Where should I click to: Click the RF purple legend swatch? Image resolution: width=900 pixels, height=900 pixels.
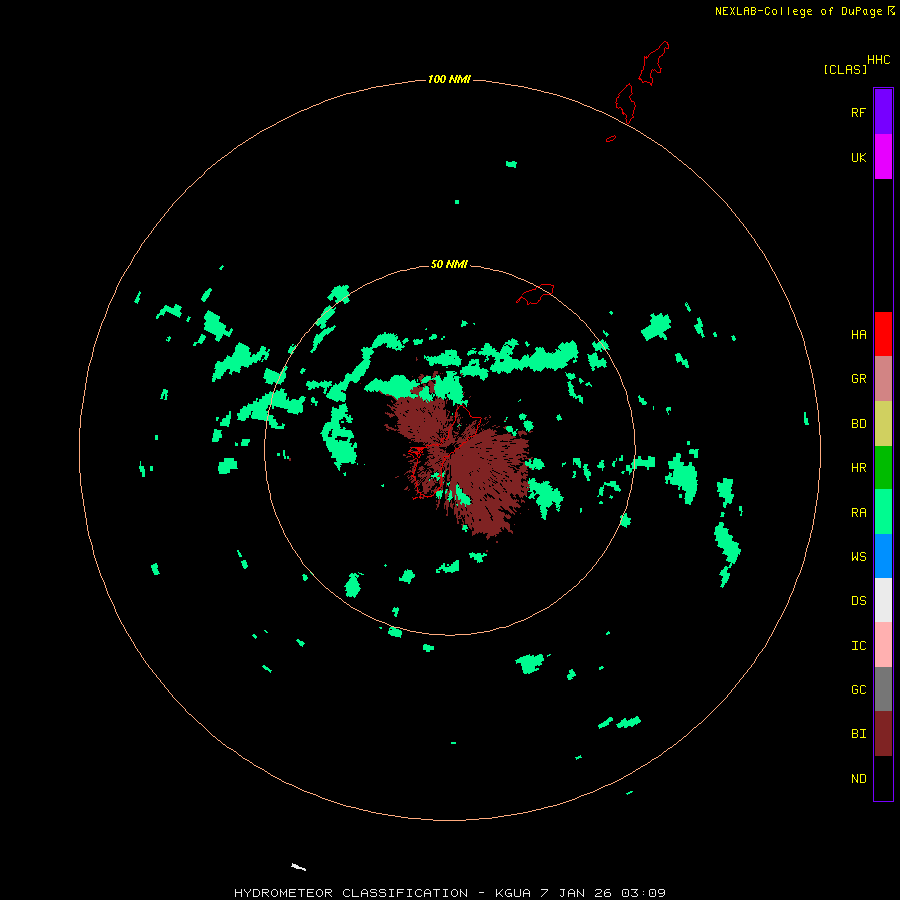pyautogui.click(x=883, y=112)
